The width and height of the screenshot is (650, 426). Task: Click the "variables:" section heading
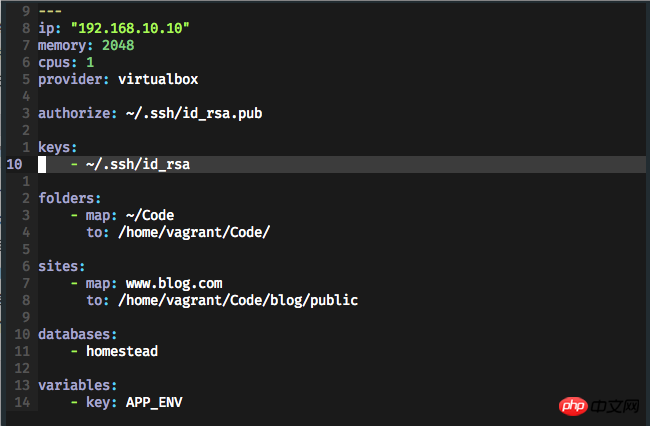[78, 385]
